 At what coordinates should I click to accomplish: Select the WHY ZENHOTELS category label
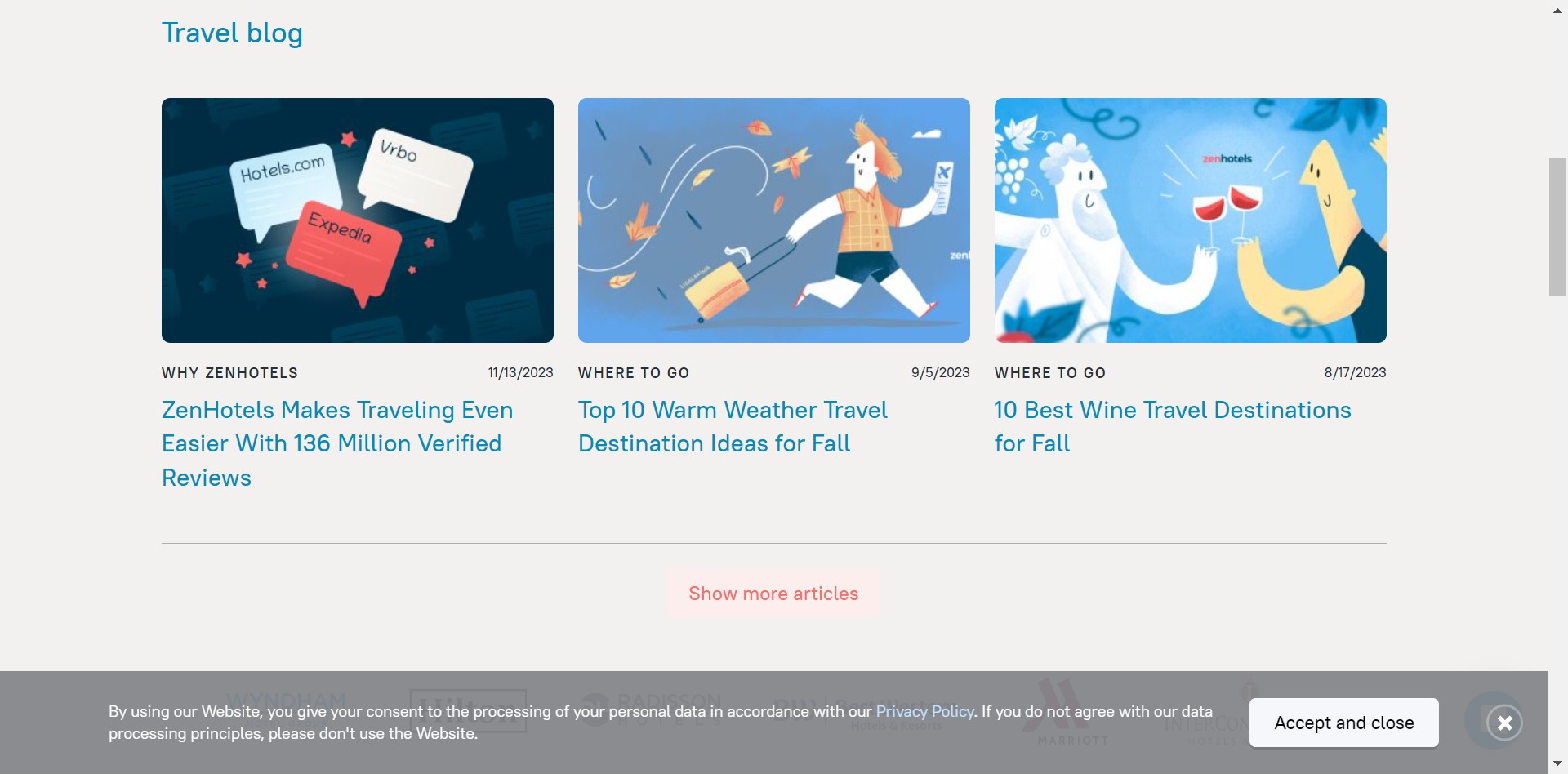229,372
